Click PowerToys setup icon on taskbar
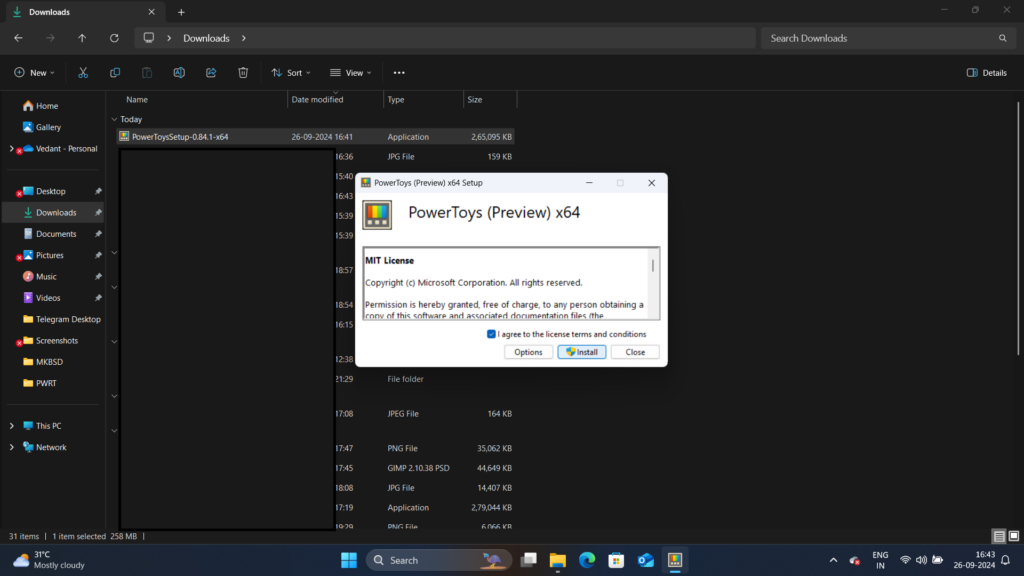The width and height of the screenshot is (1024, 576). coord(675,560)
